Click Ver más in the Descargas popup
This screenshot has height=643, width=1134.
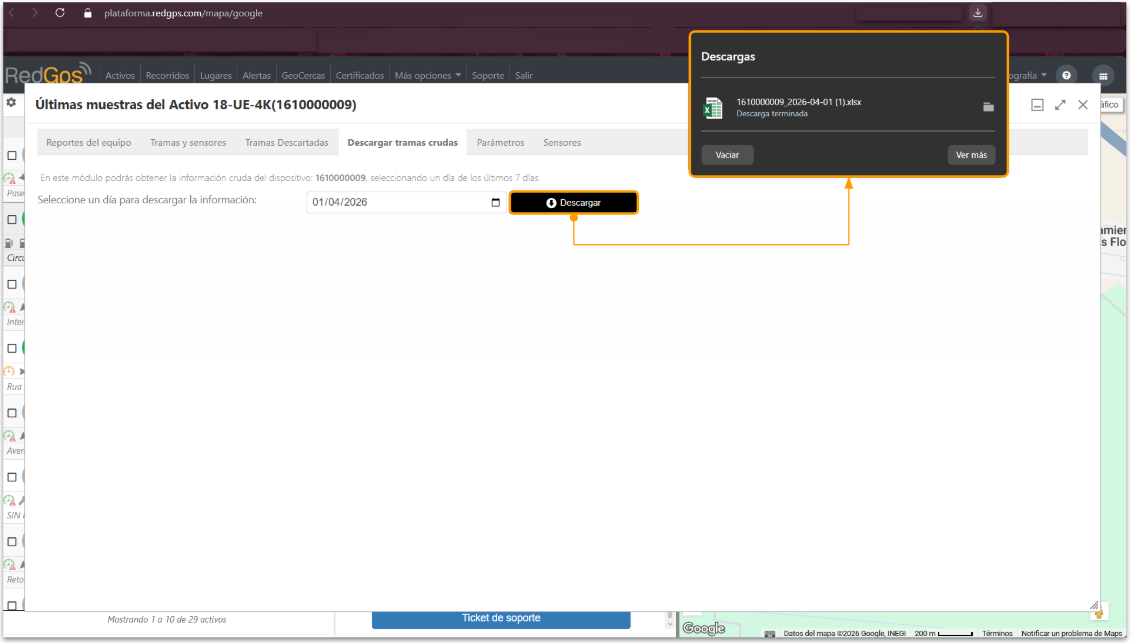(x=971, y=155)
